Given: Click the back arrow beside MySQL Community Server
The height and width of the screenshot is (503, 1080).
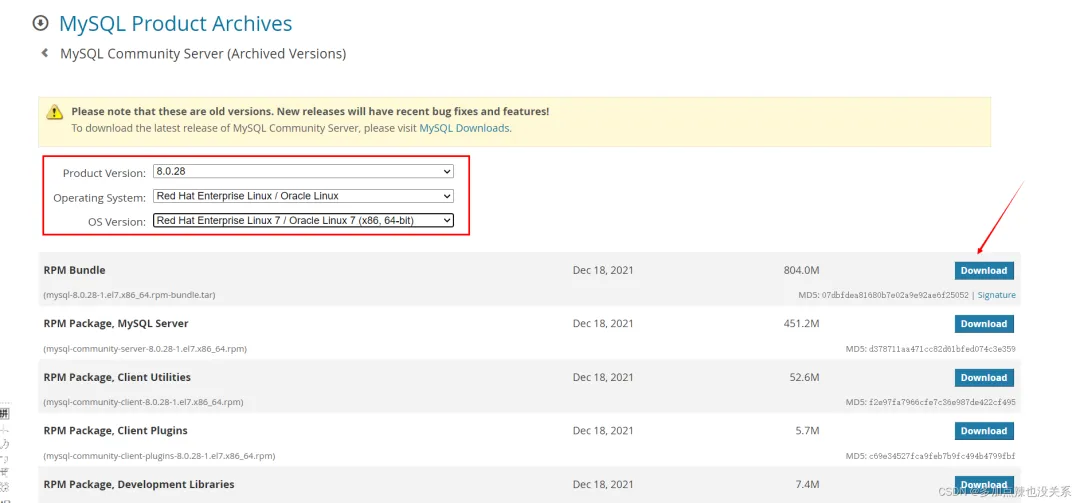Looking at the screenshot, I should tap(45, 53).
